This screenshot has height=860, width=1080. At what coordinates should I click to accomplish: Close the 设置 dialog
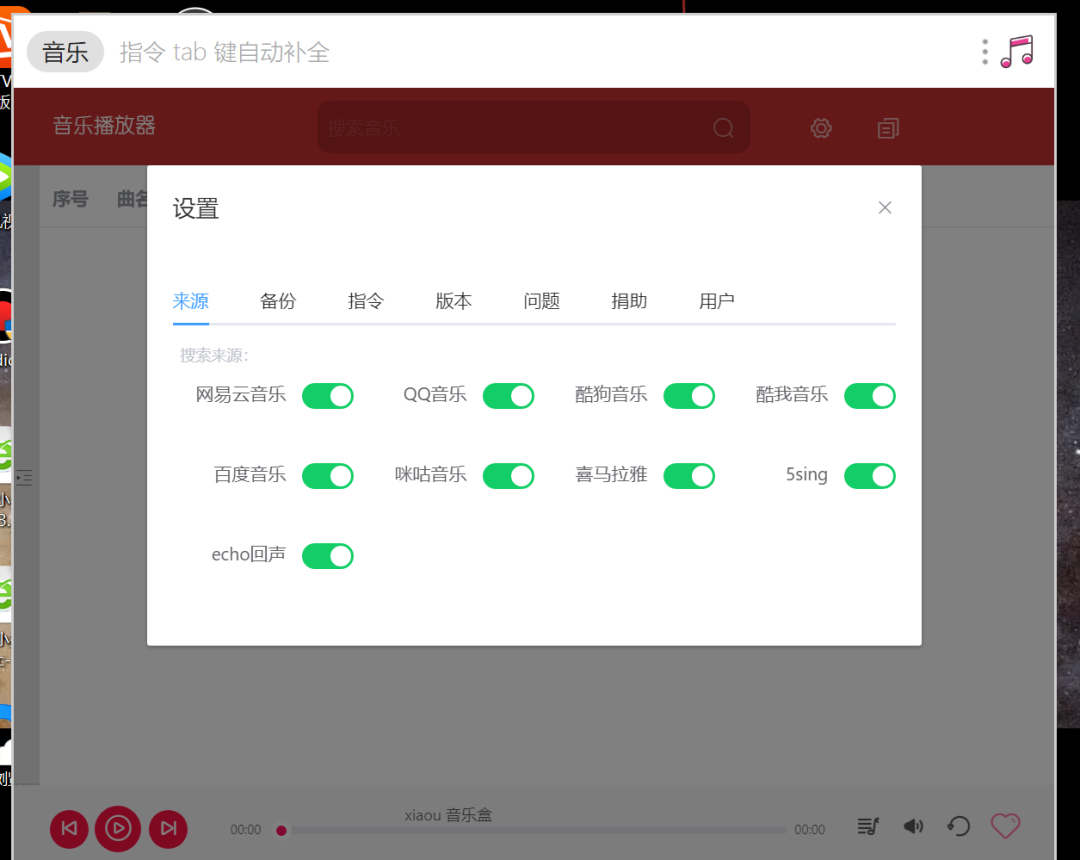pos(885,207)
